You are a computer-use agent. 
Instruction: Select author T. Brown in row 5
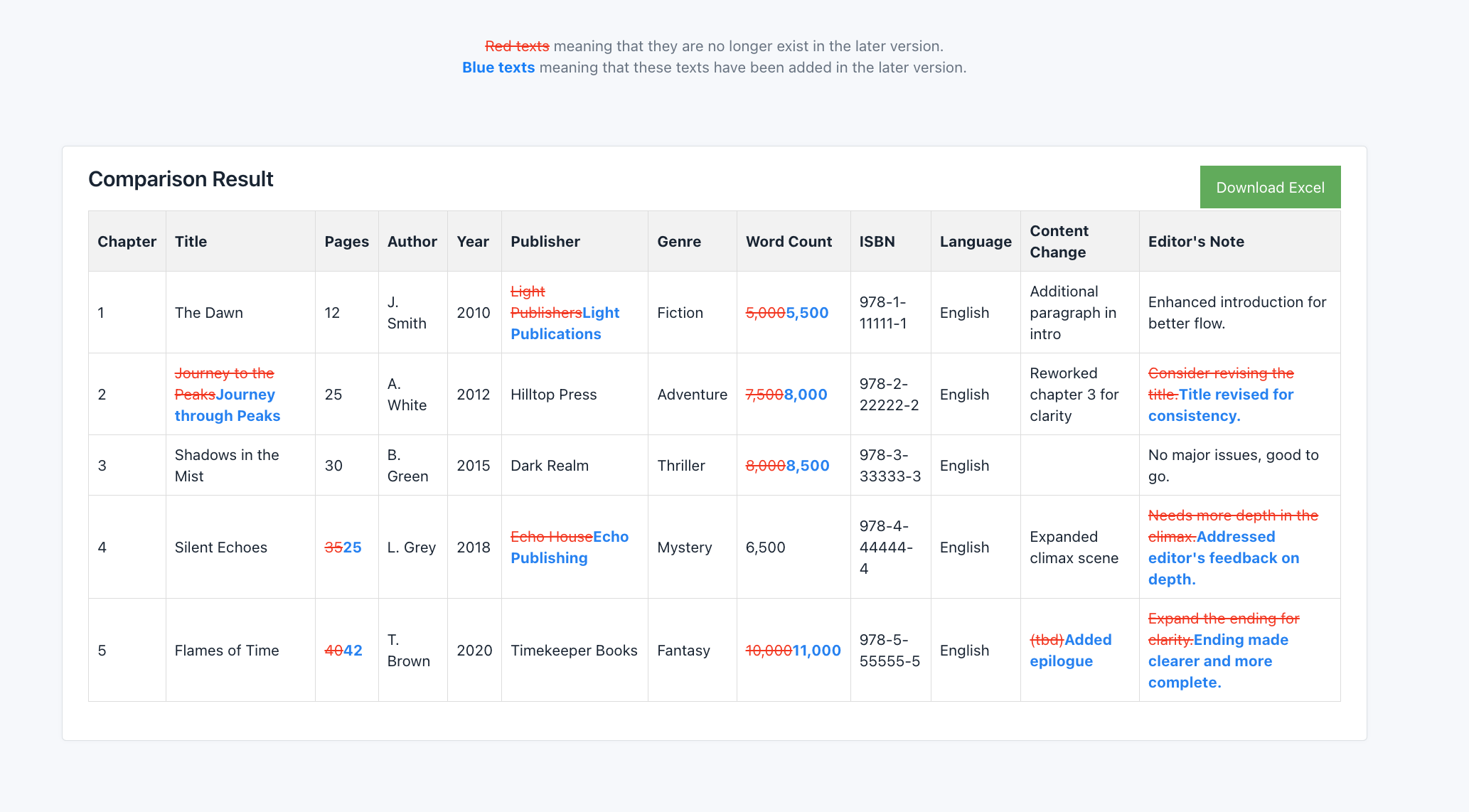407,650
